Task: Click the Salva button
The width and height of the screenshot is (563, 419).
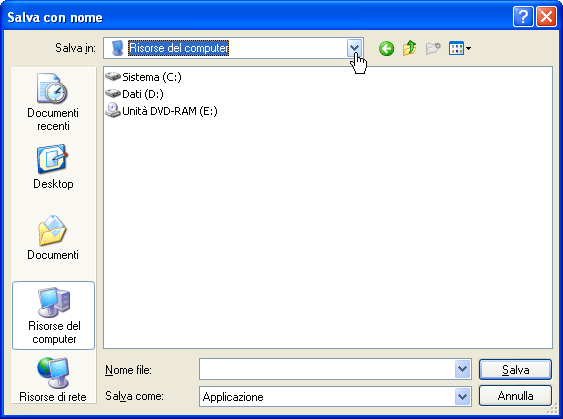Action: tap(515, 369)
